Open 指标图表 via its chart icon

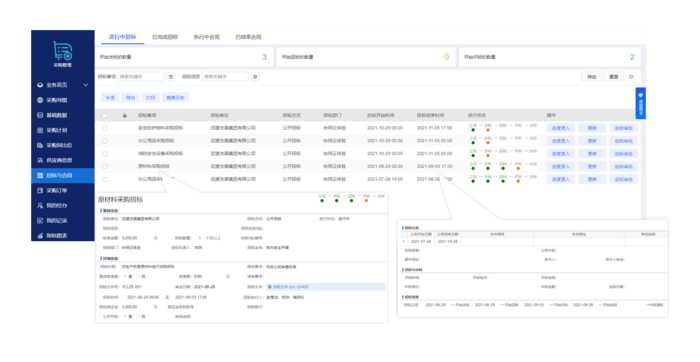pos(40,235)
